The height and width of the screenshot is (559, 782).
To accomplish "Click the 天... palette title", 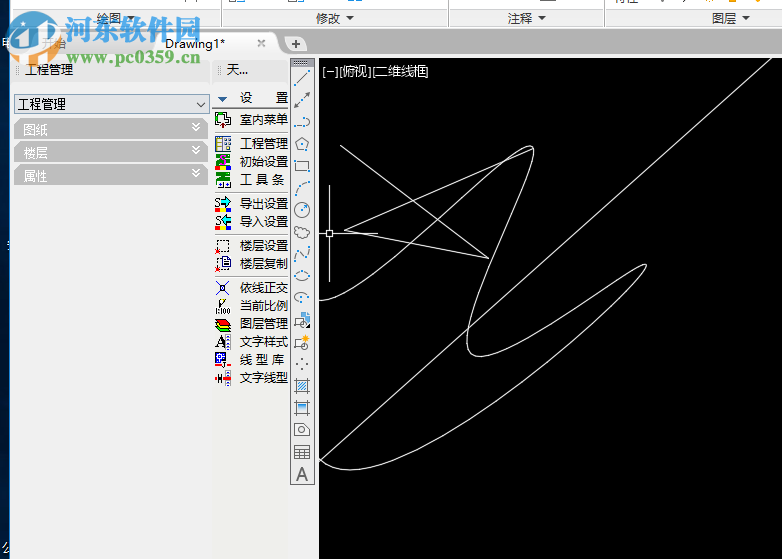I will coord(237,70).
